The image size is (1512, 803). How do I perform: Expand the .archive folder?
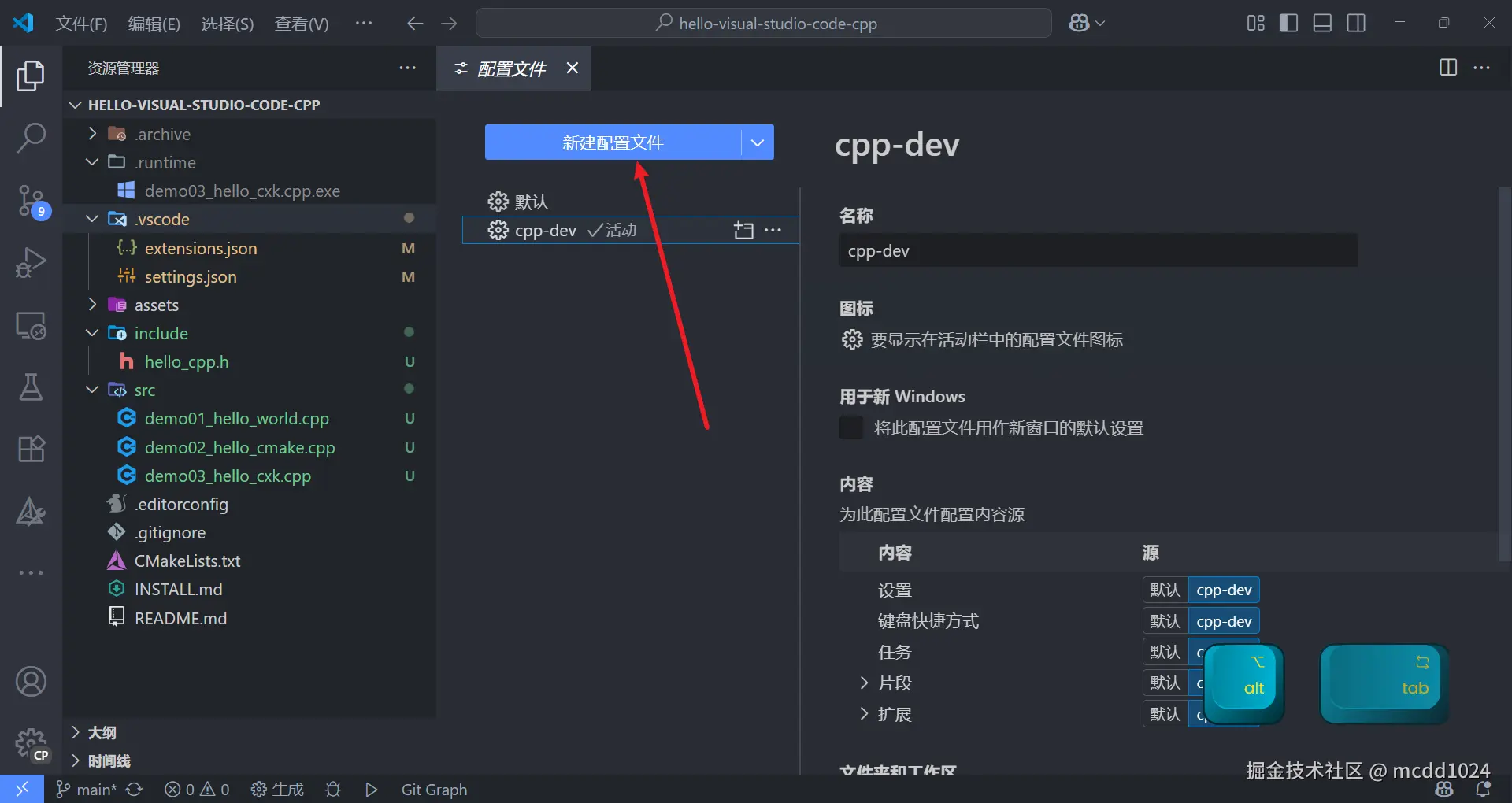tap(92, 134)
